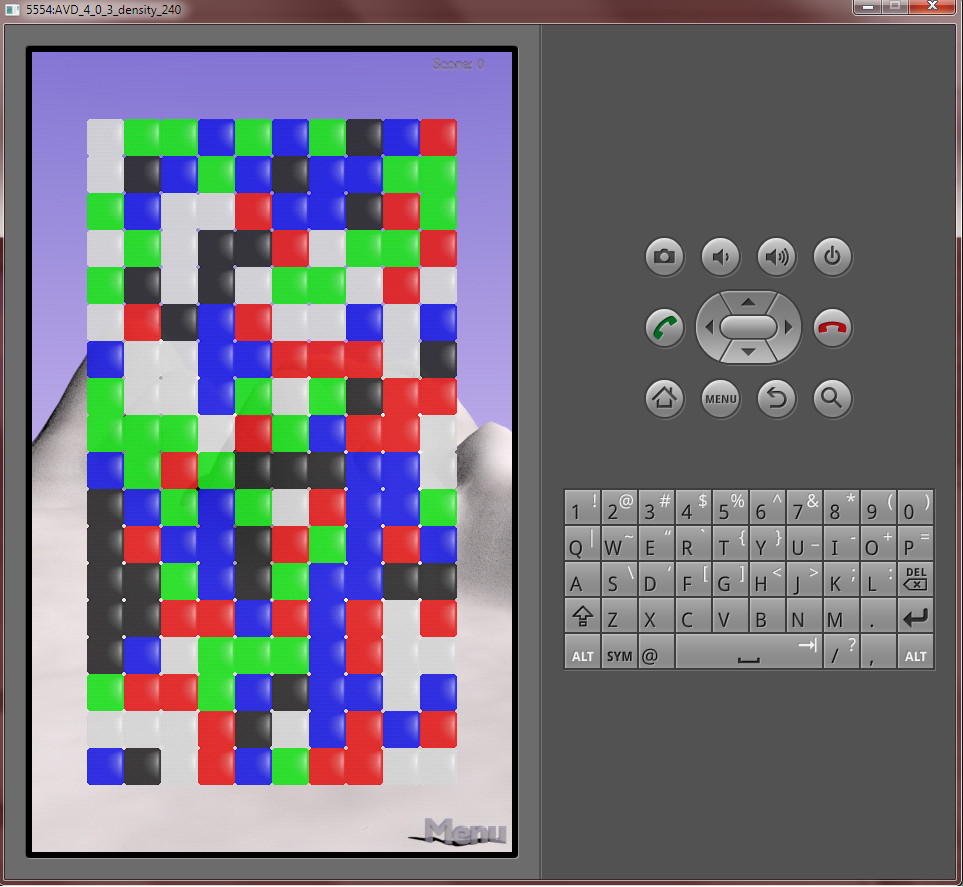Click the R key
Viewport: 963px width, 887px height.
click(x=693, y=543)
